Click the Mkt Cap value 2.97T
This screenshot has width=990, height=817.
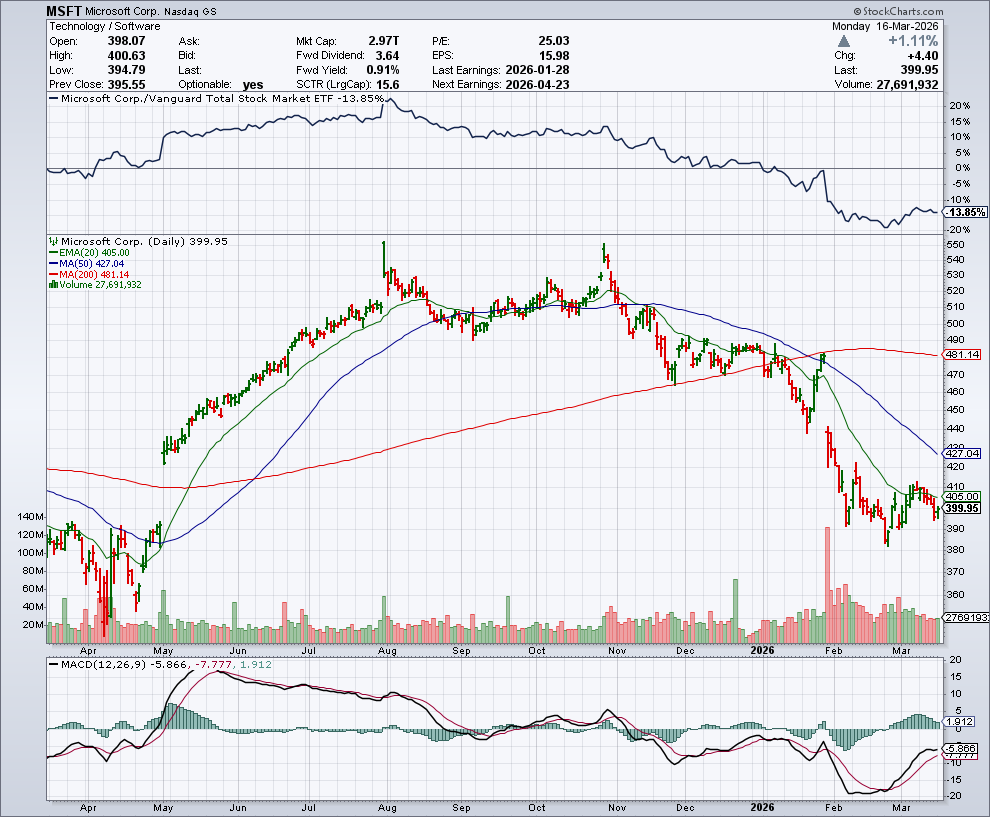coord(383,41)
